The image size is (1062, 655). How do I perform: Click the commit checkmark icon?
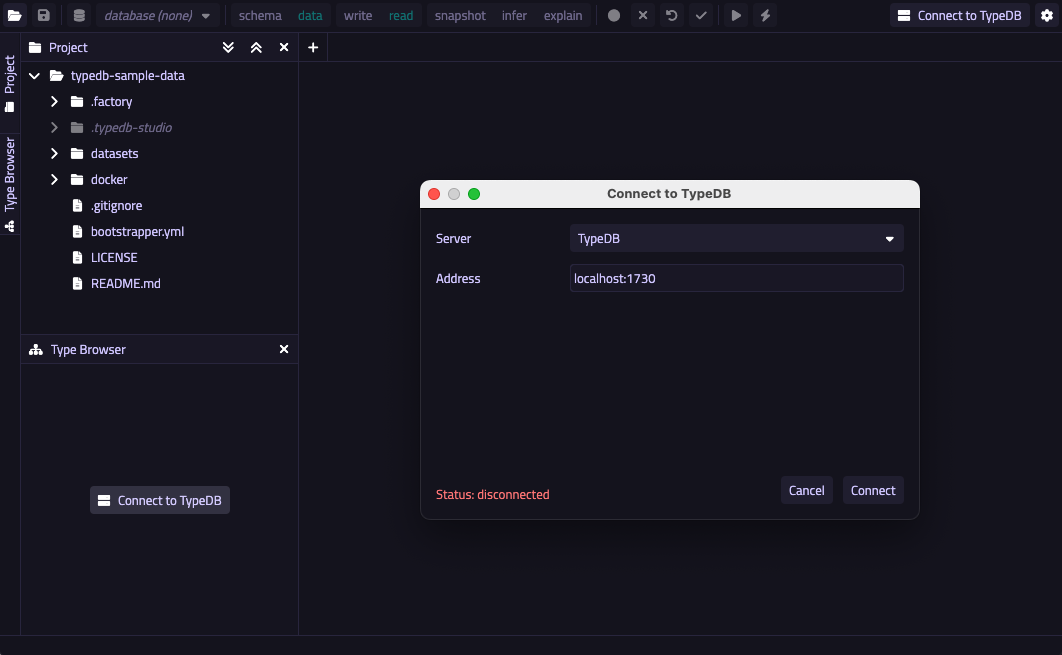pos(701,15)
